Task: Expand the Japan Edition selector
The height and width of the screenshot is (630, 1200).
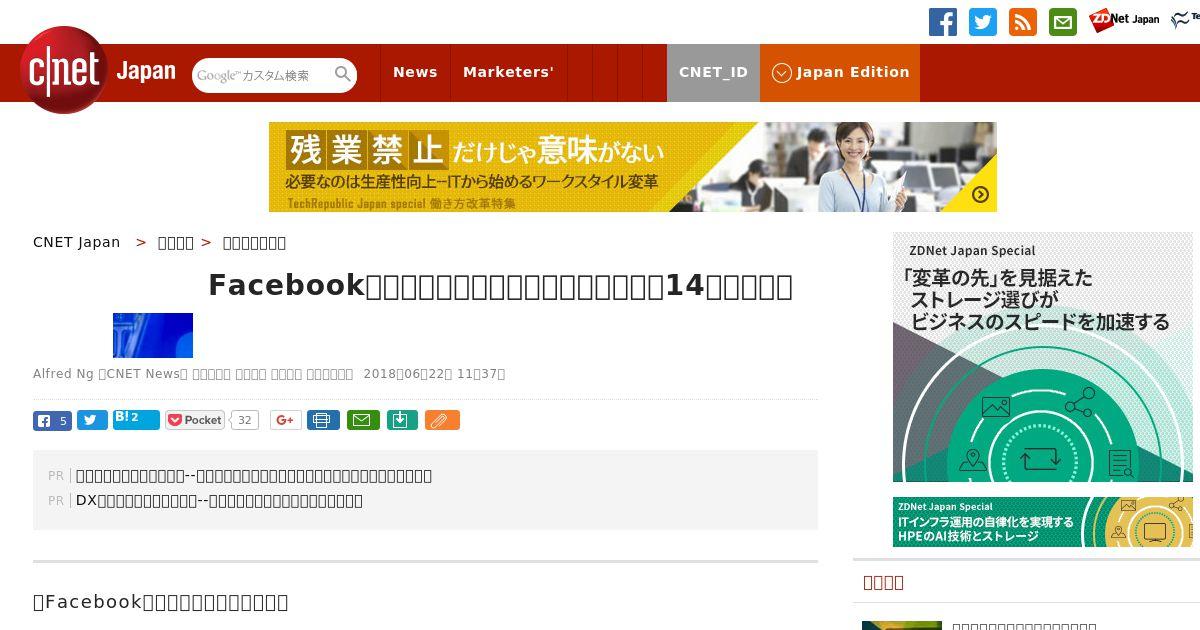Action: click(840, 72)
